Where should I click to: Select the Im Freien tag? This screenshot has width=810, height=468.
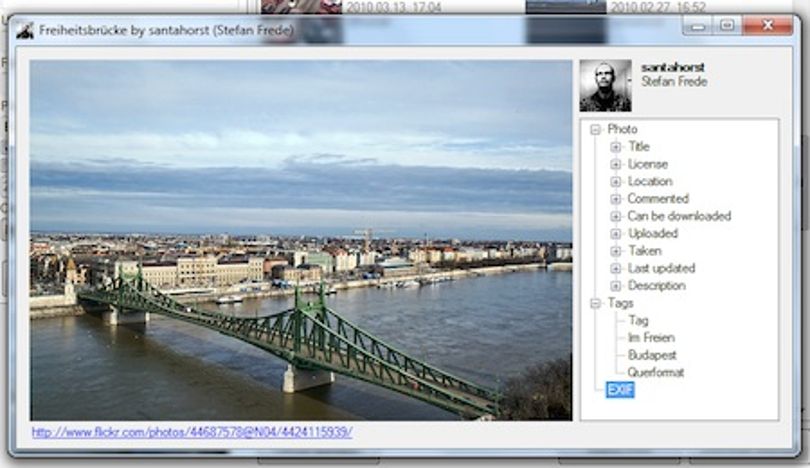tap(651, 338)
